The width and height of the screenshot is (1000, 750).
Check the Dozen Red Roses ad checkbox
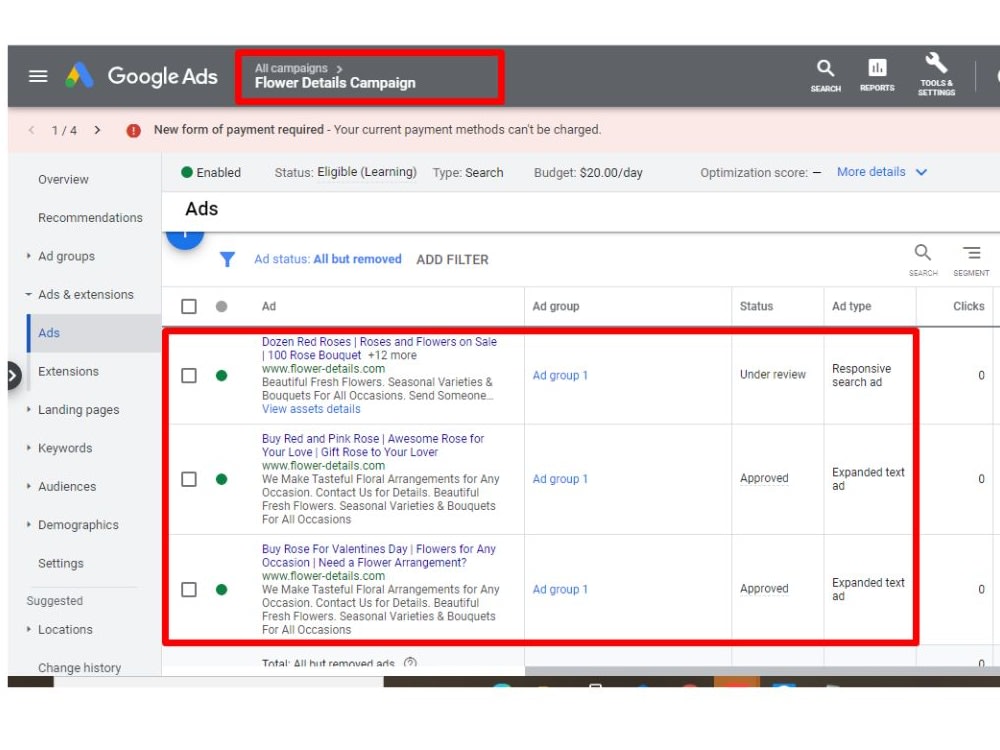pyautogui.click(x=189, y=376)
